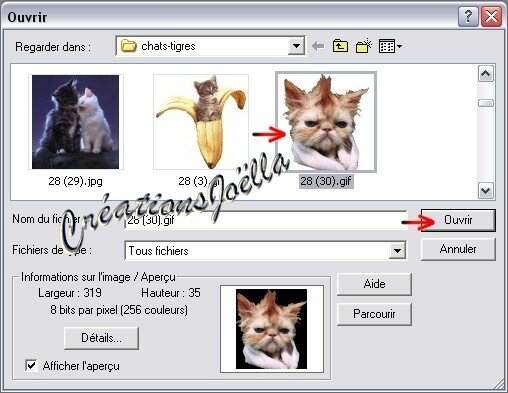Screen dimensions: 508x393
Task: Go up one folder level icon
Action: [340, 46]
